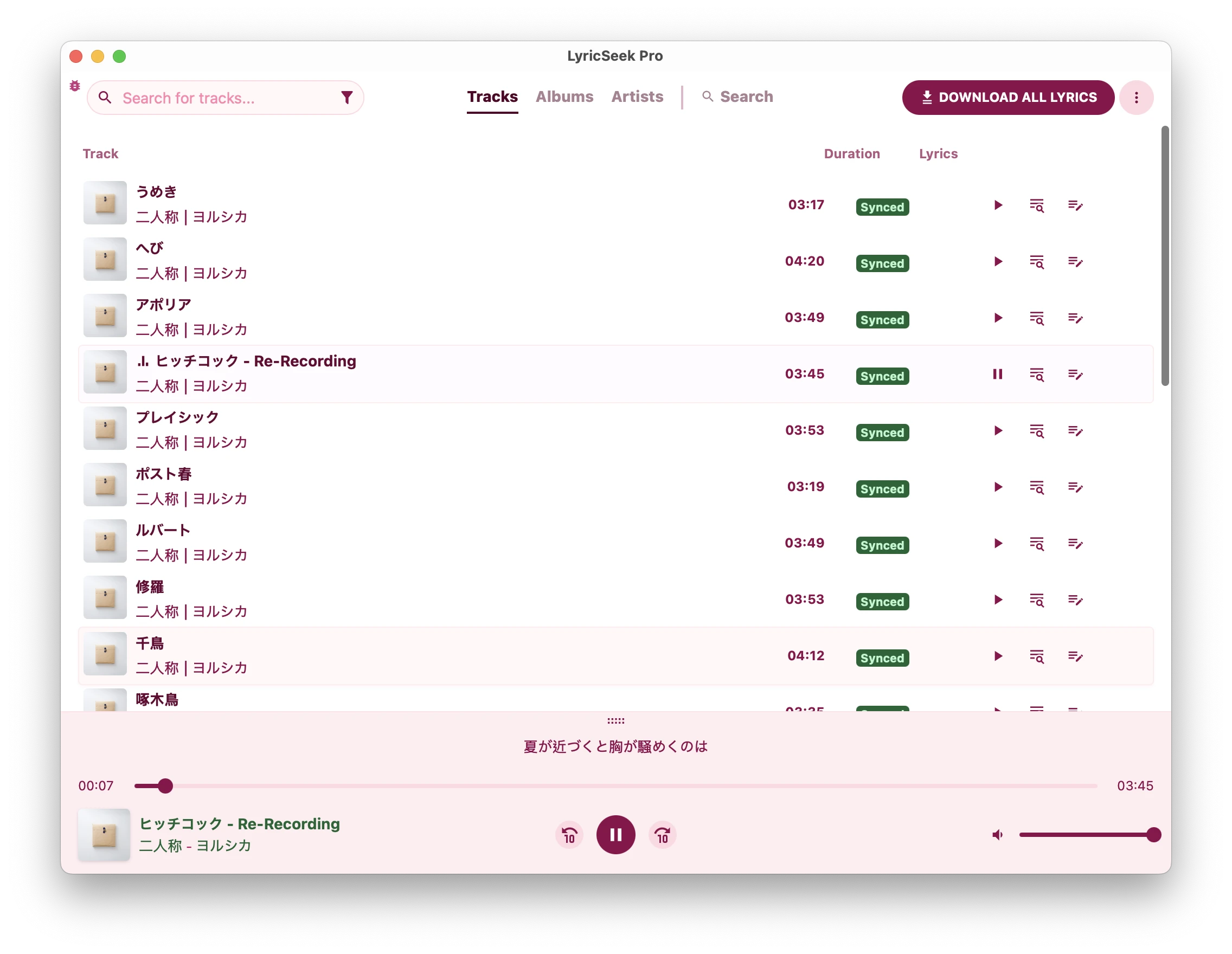Play the track 修羅
Image resolution: width=1232 pixels, height=954 pixels.
coord(998,600)
